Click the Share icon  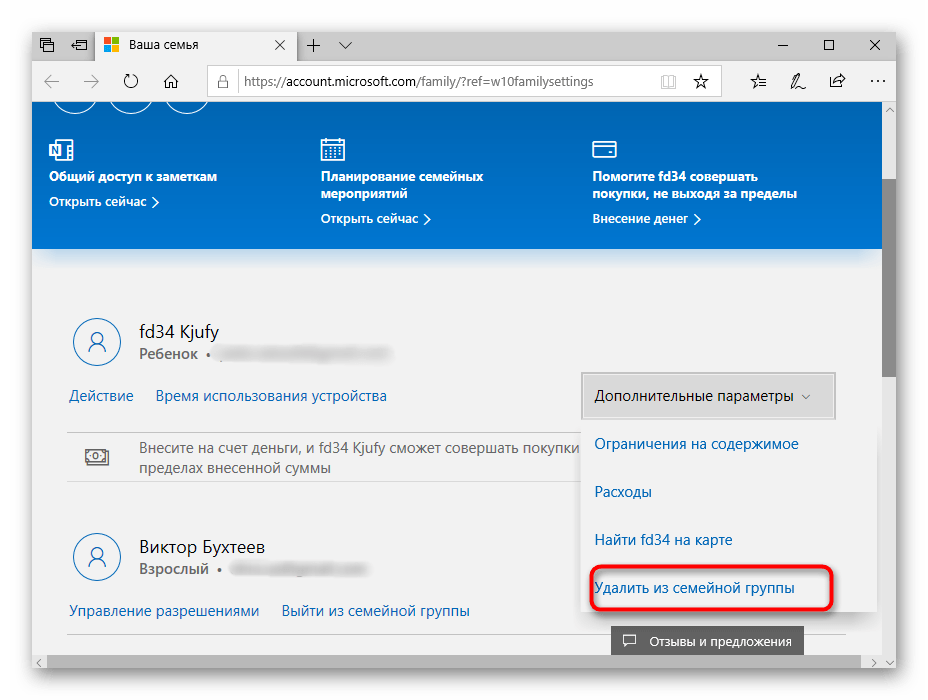(837, 81)
